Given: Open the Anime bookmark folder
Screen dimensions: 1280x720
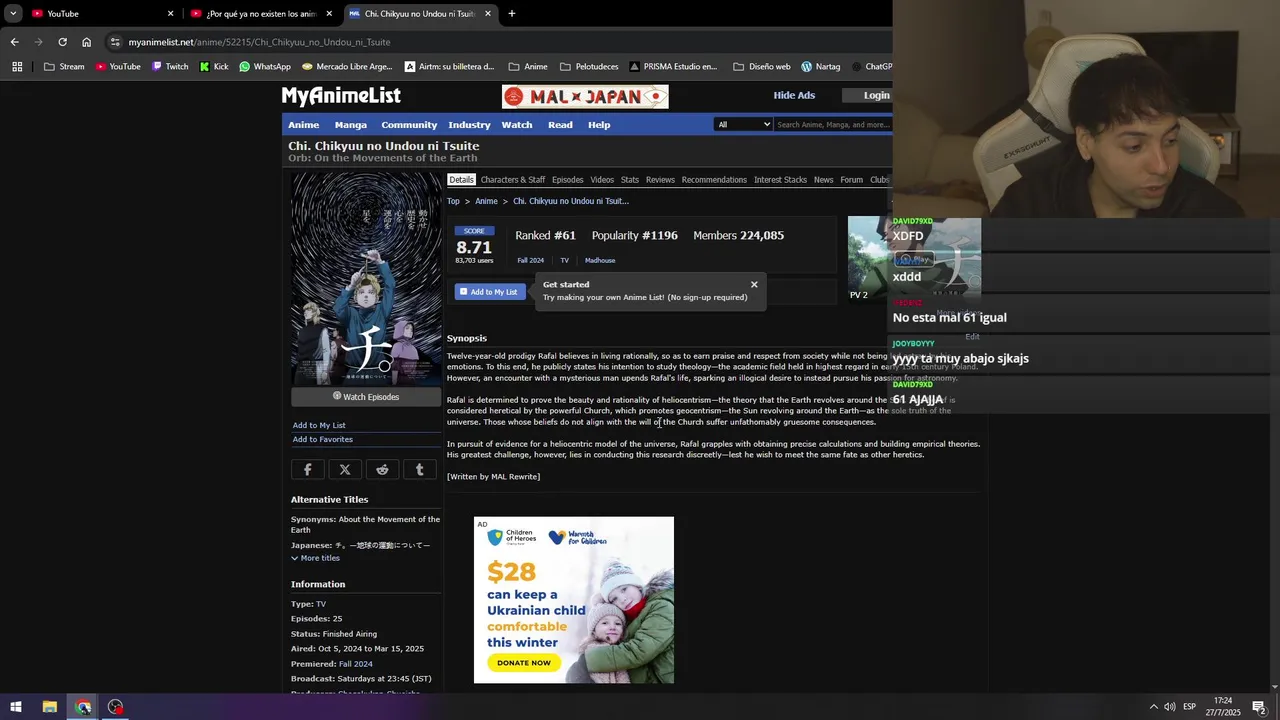Looking at the screenshot, I should coord(528,67).
